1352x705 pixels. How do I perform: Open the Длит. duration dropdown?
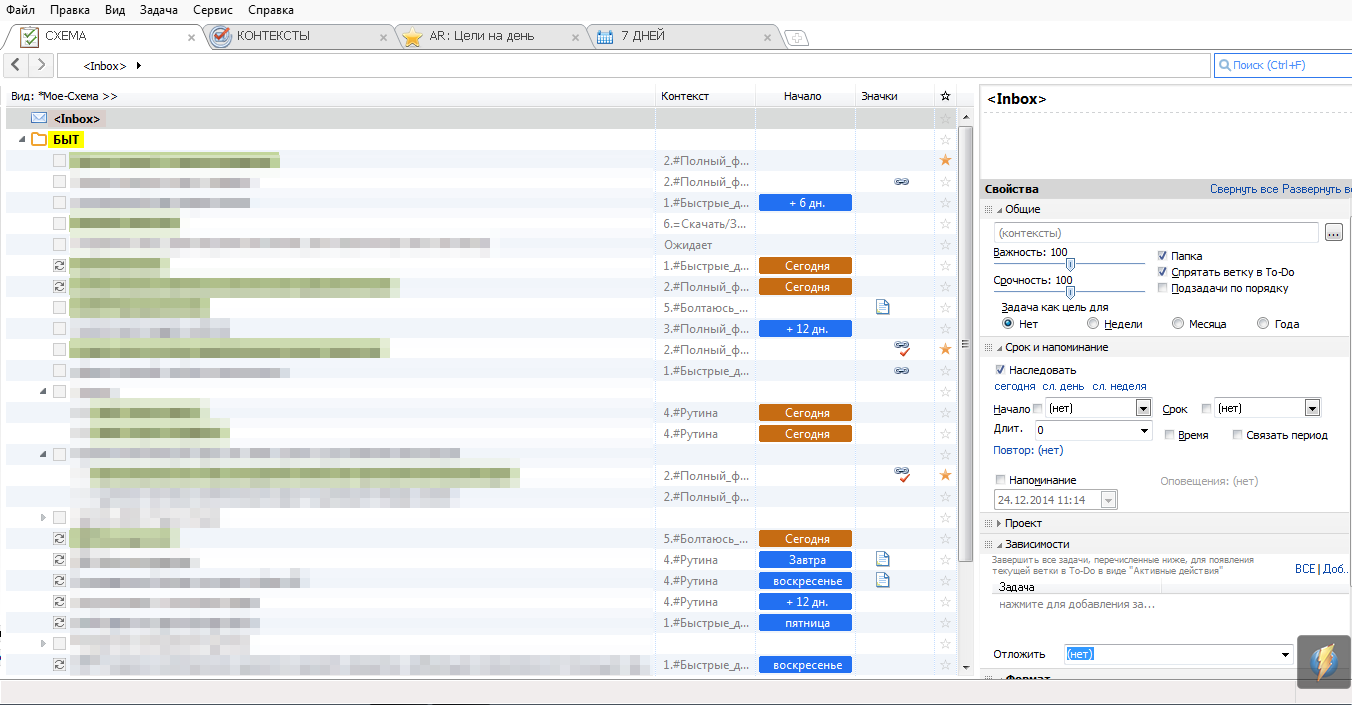tap(1144, 431)
